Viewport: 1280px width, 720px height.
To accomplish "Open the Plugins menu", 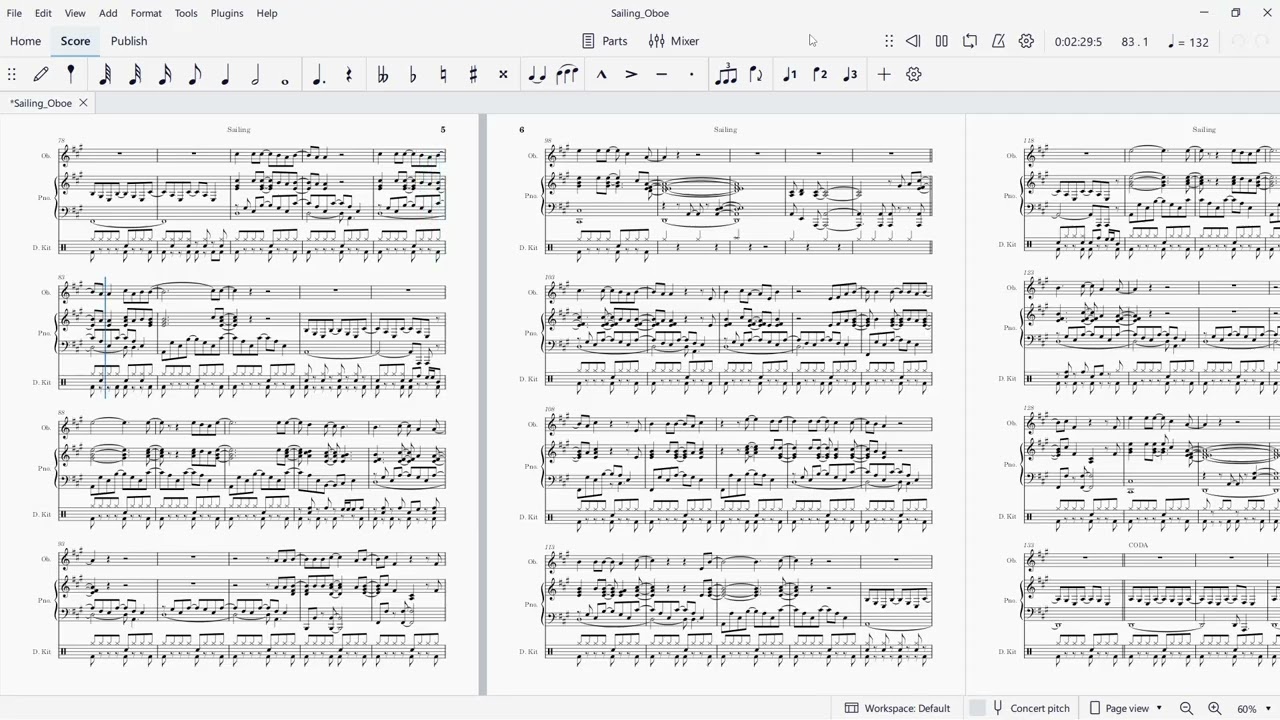I will (227, 13).
